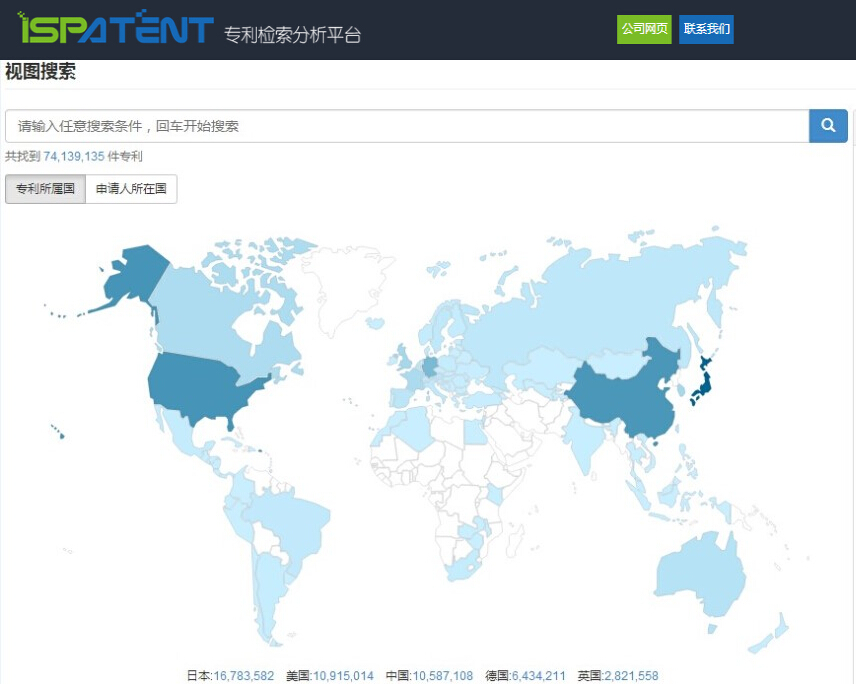The height and width of the screenshot is (684, 859).
Task: Click the 中国 label in the legend
Action: [398, 676]
